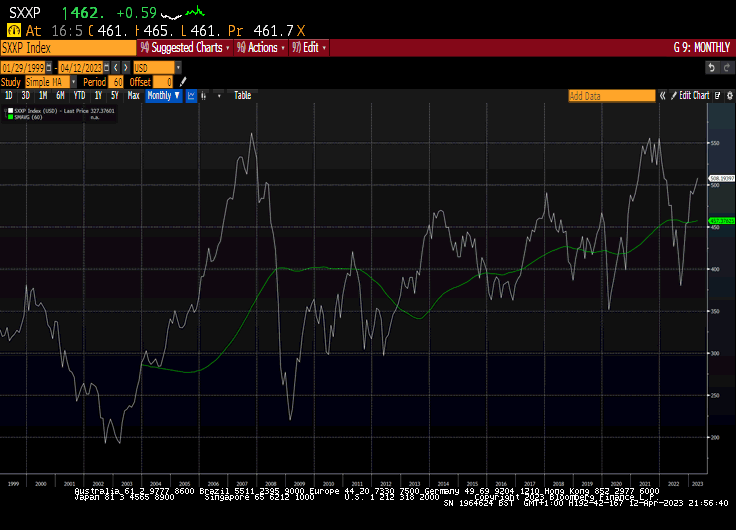Click the redo arrow icon
The height and width of the screenshot is (530, 736).
[x=727, y=68]
